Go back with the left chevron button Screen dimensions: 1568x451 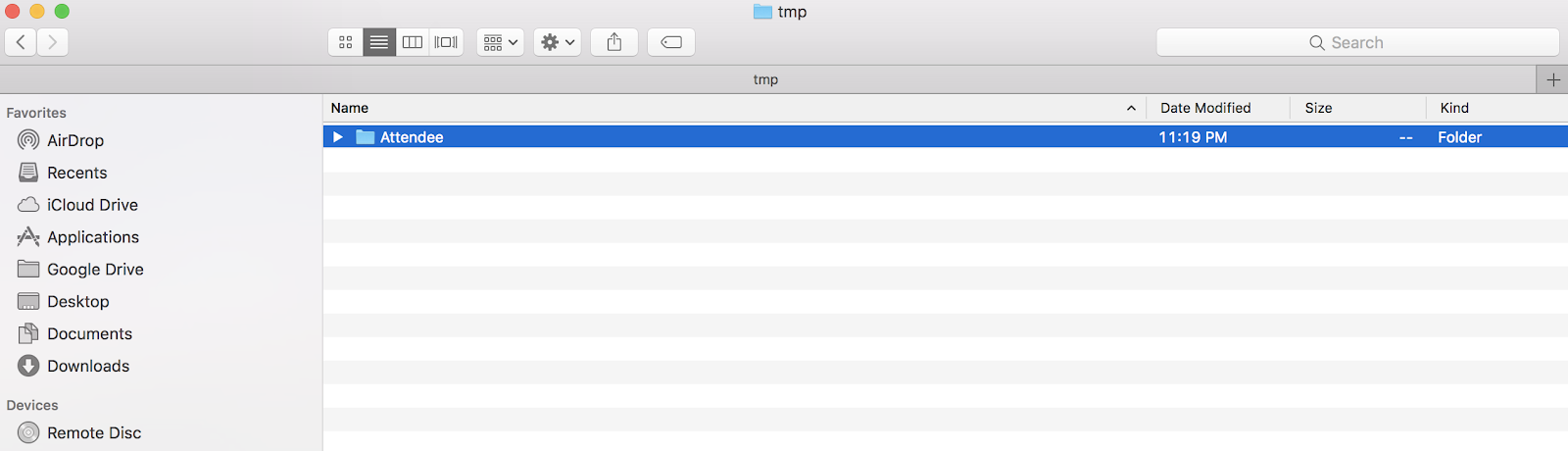point(21,42)
